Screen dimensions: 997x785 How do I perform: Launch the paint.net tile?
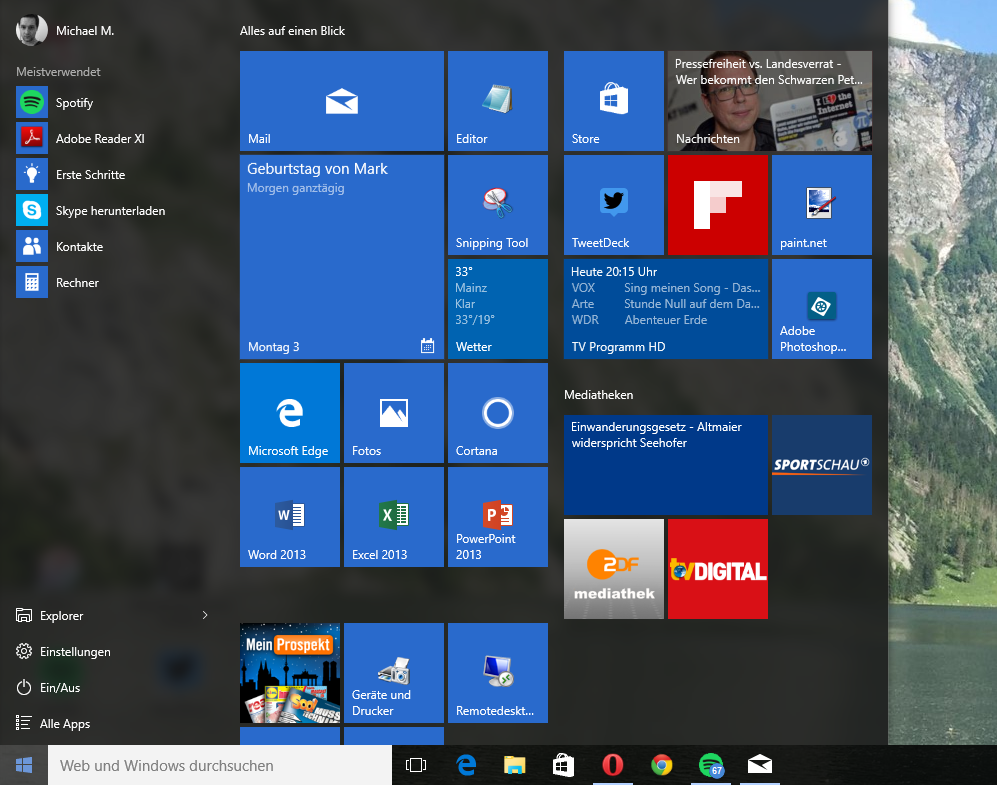click(822, 205)
